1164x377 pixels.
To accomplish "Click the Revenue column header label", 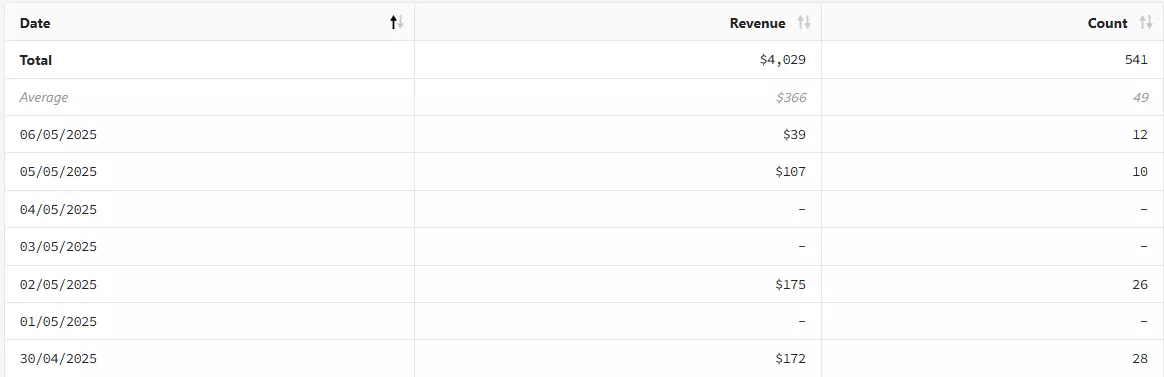I will pos(757,23).
